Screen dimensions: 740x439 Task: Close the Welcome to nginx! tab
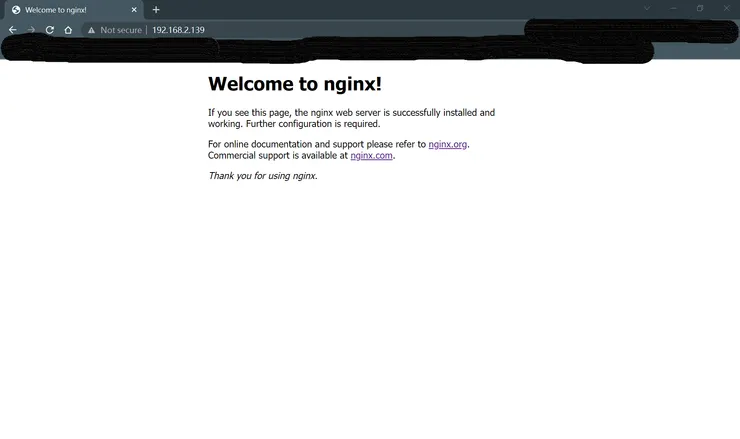click(134, 9)
